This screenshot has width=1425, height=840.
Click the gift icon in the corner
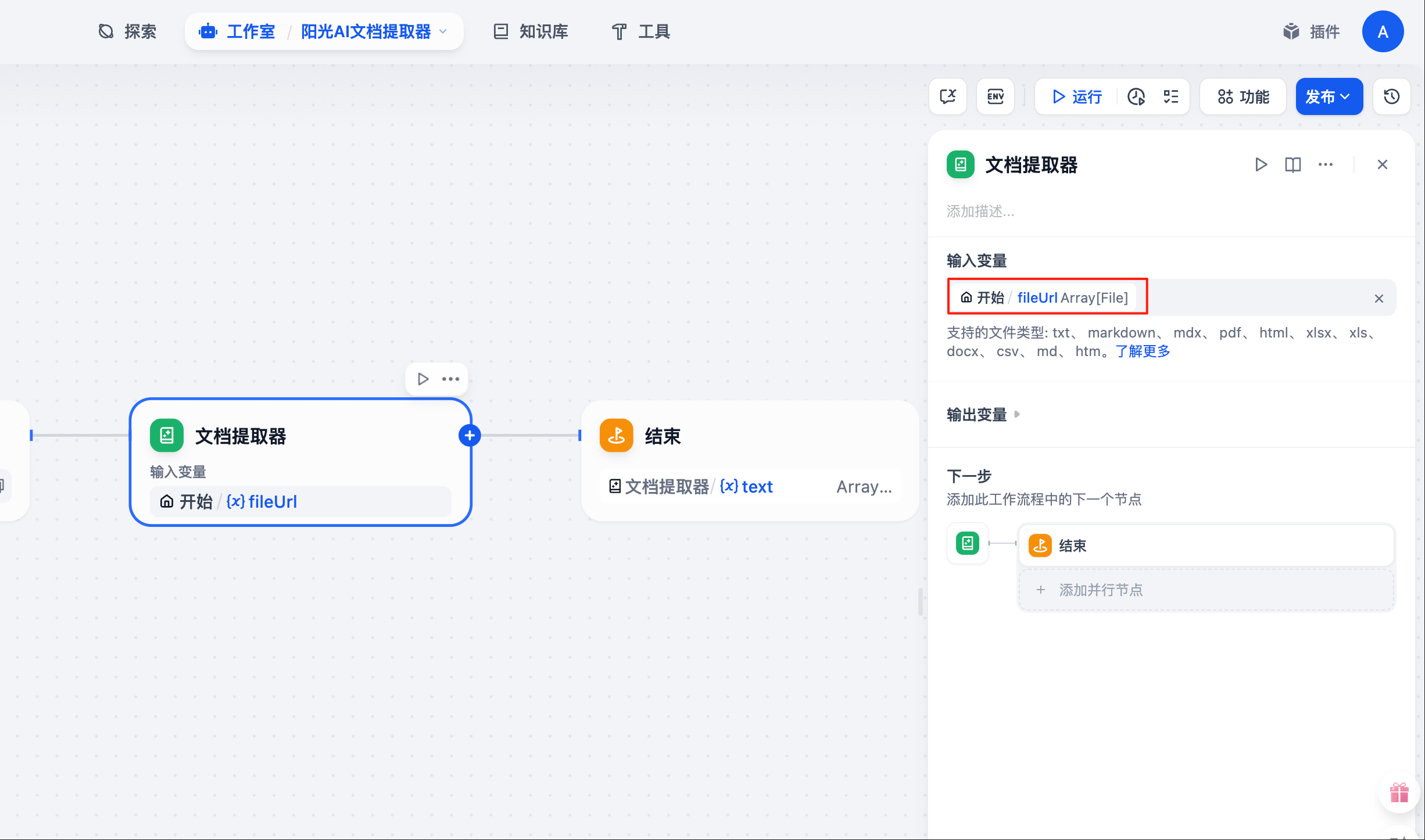point(1399,792)
